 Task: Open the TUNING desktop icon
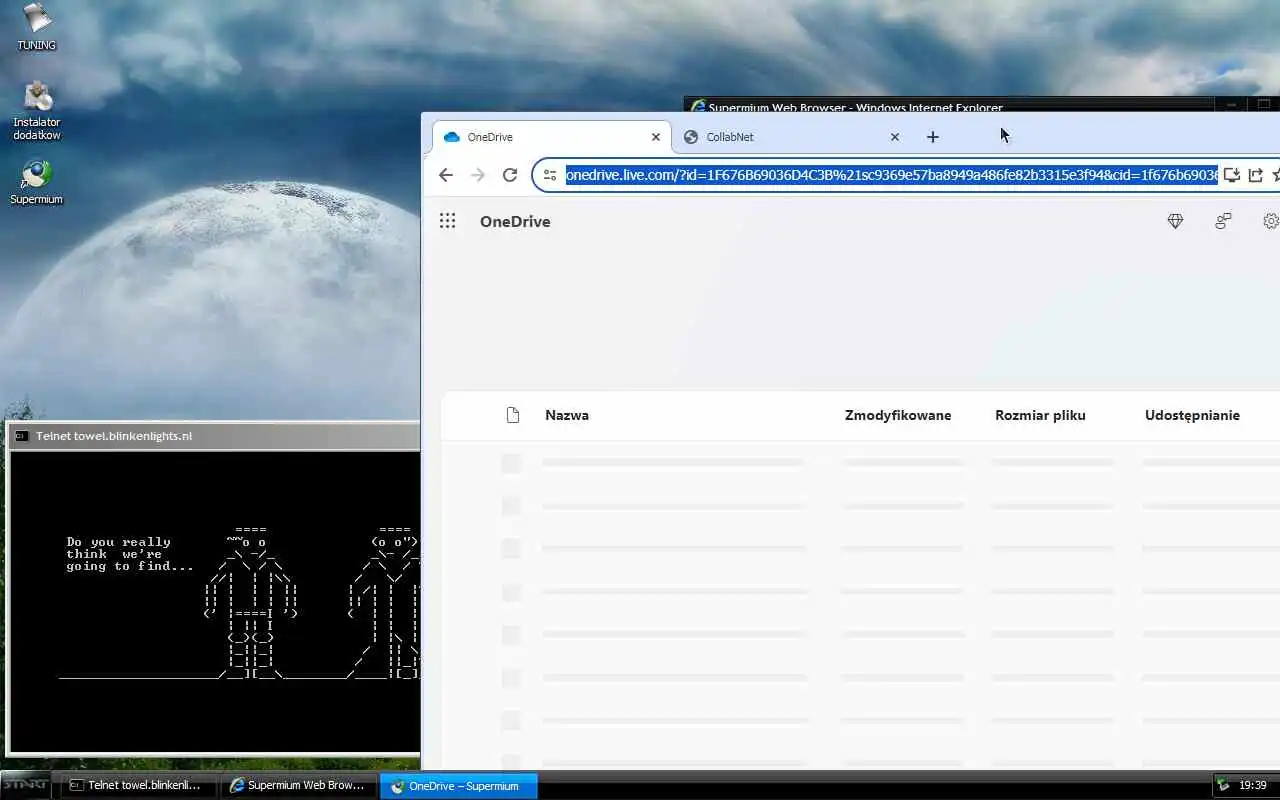pos(37,27)
